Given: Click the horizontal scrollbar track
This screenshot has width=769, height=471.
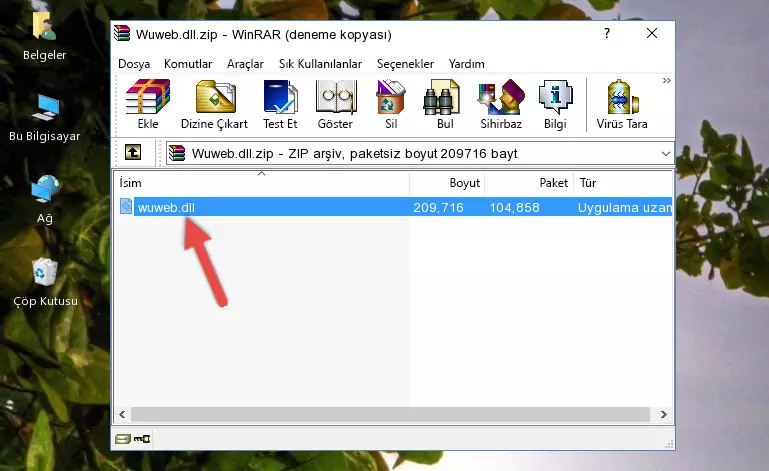Looking at the screenshot, I should [x=390, y=415].
